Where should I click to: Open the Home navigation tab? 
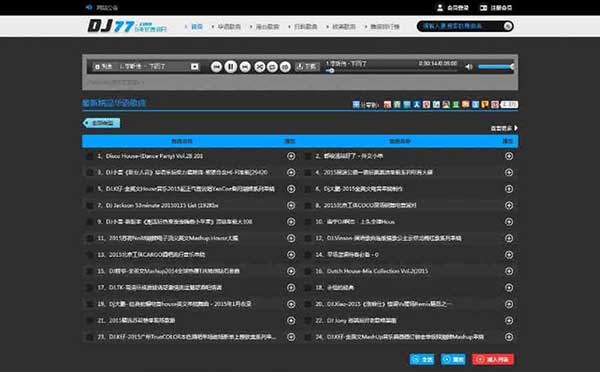coord(197,26)
